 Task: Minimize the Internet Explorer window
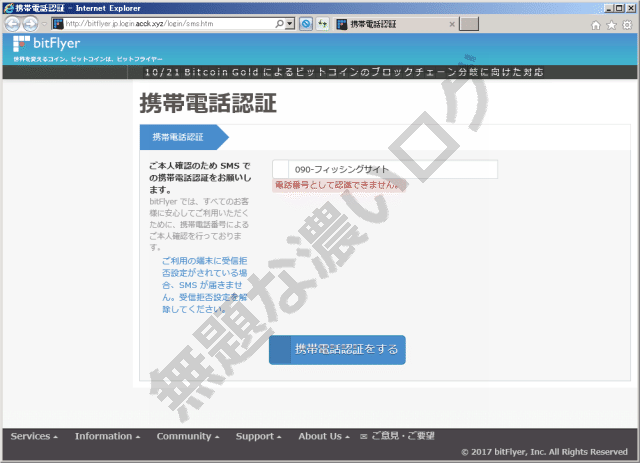pos(609,8)
